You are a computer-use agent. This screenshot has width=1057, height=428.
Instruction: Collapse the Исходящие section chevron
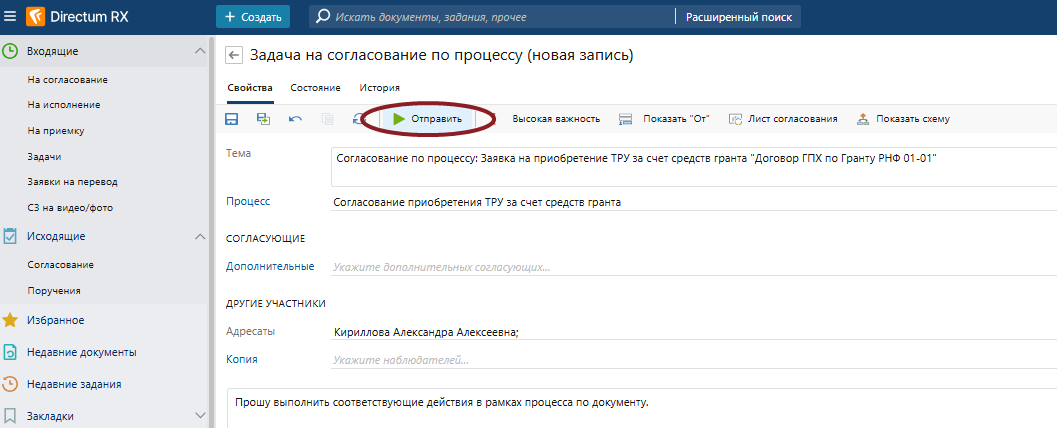tap(200, 237)
